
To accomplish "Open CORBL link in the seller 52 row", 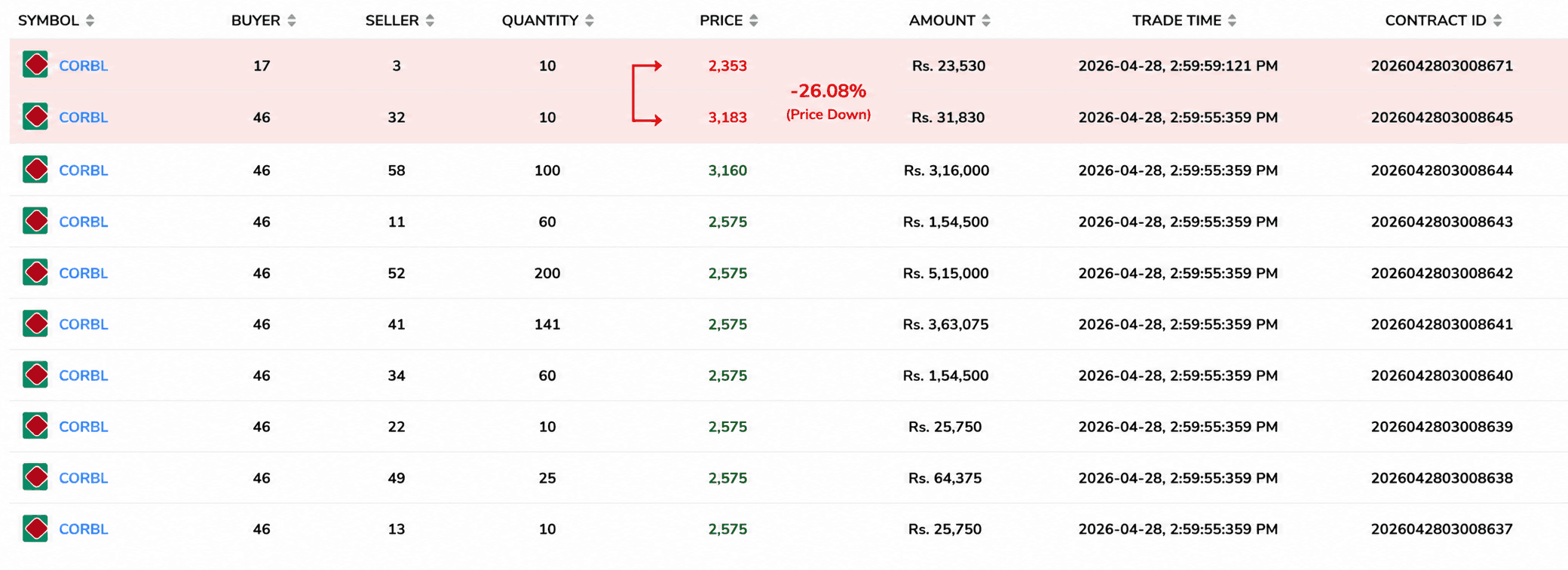I will point(84,273).
